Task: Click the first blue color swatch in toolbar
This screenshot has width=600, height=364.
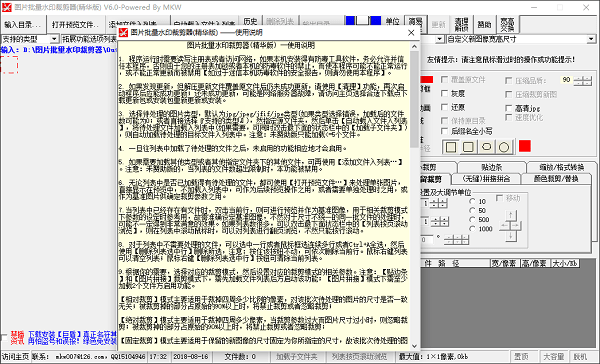Action: click(x=350, y=21)
